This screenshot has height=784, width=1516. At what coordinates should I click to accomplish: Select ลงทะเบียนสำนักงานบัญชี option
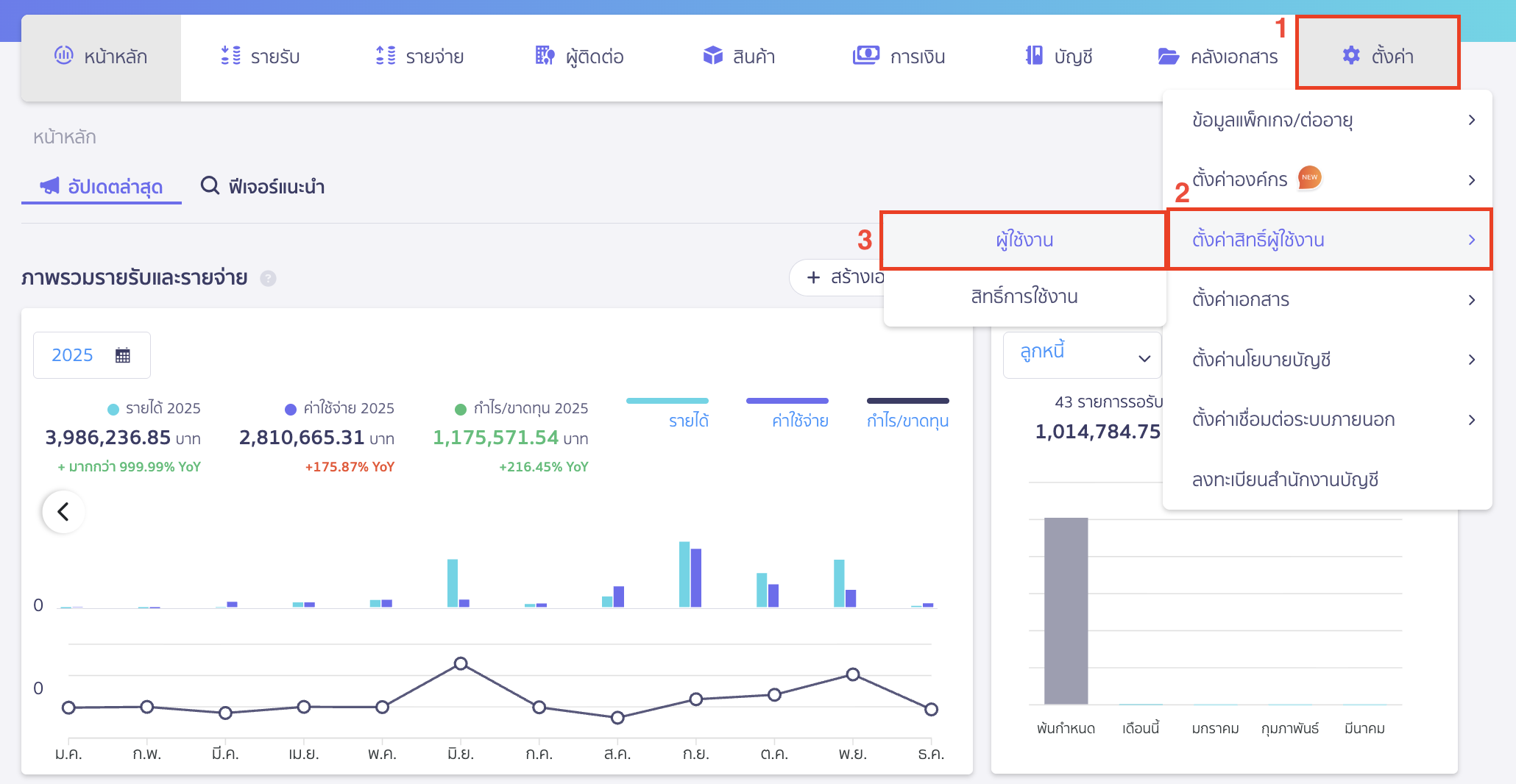pos(1285,479)
